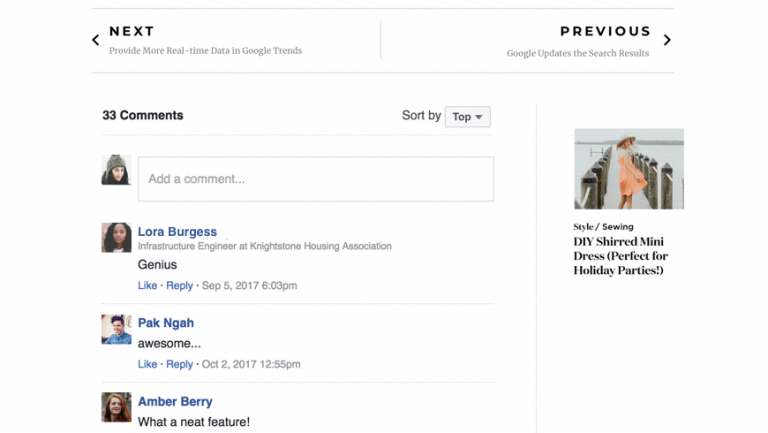
Task: Like Lora Burgess's comment
Action: tap(147, 286)
